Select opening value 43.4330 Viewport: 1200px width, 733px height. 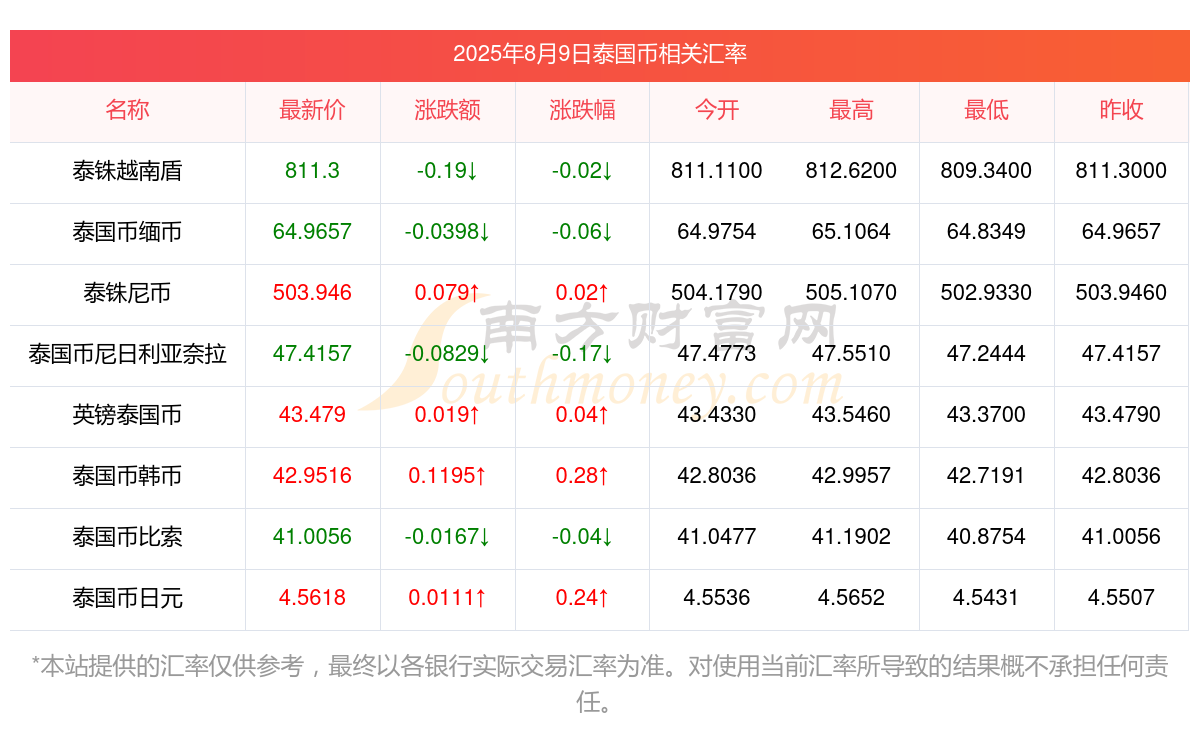[x=717, y=415]
